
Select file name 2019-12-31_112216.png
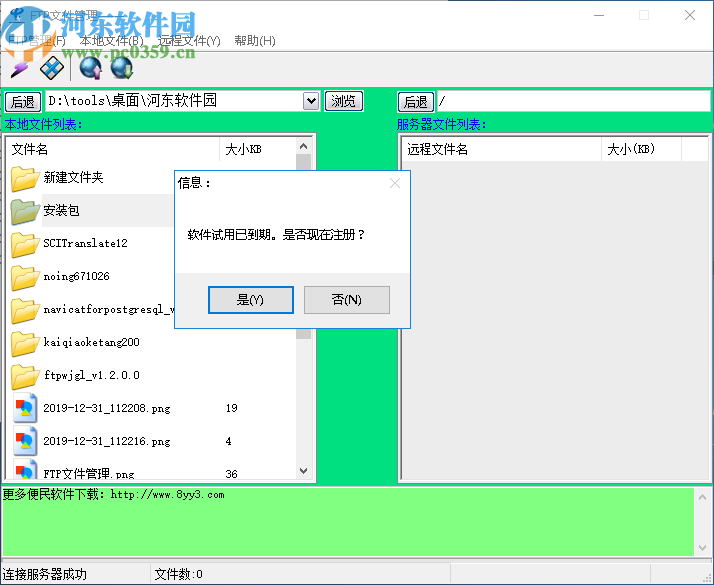coord(107,441)
